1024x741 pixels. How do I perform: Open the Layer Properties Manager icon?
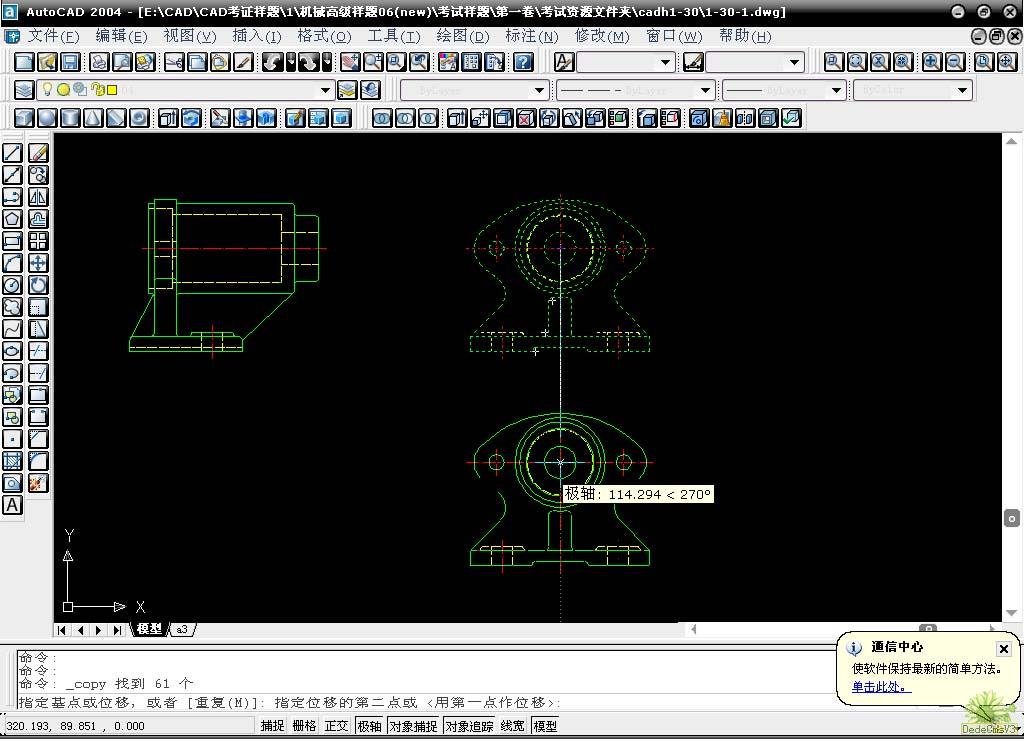25,90
